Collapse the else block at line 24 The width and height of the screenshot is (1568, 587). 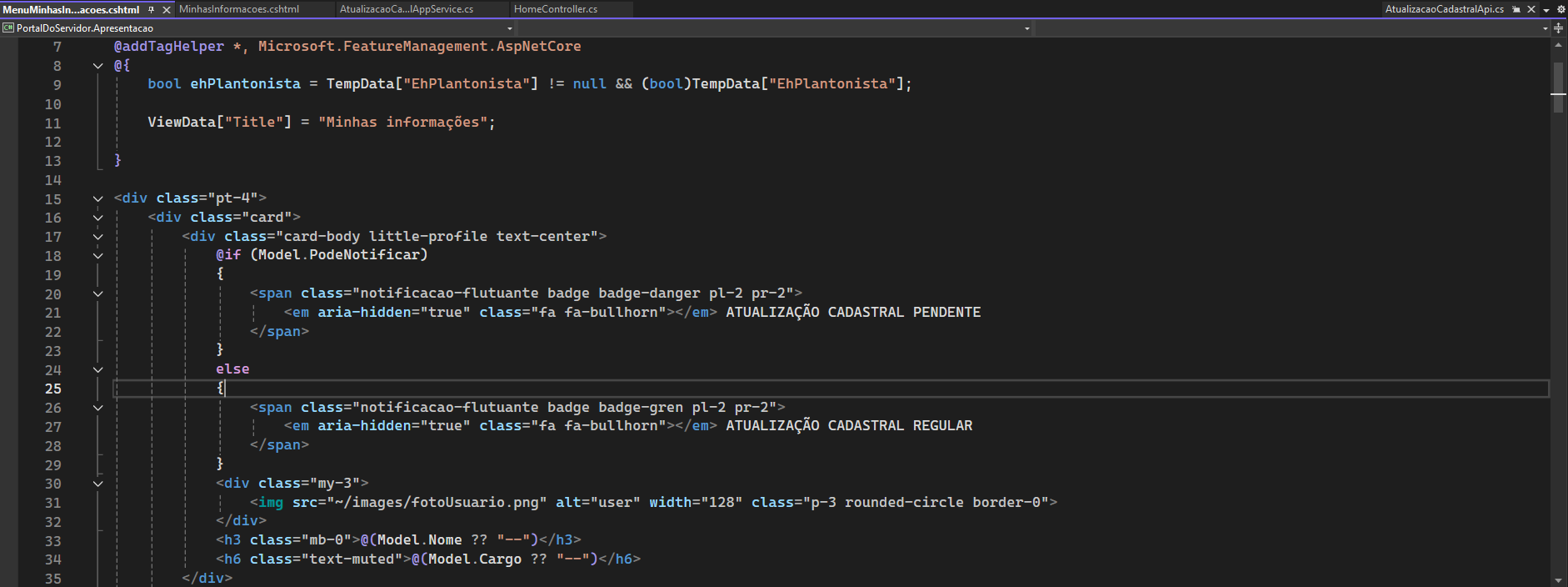[97, 369]
